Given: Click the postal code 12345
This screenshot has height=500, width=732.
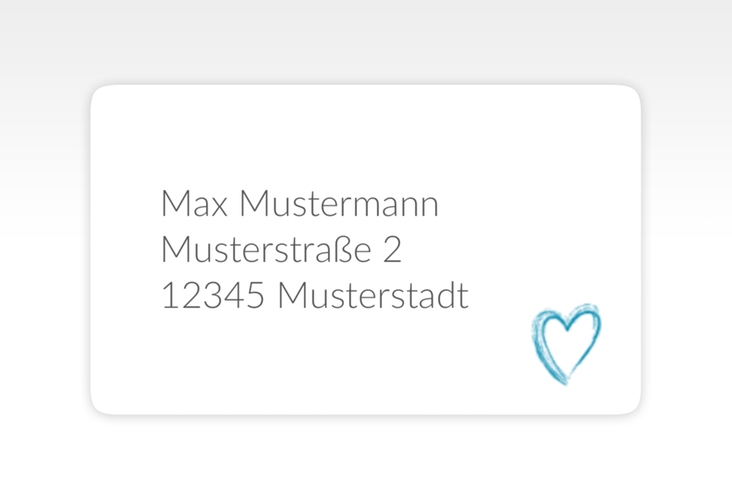Looking at the screenshot, I should tap(212, 296).
